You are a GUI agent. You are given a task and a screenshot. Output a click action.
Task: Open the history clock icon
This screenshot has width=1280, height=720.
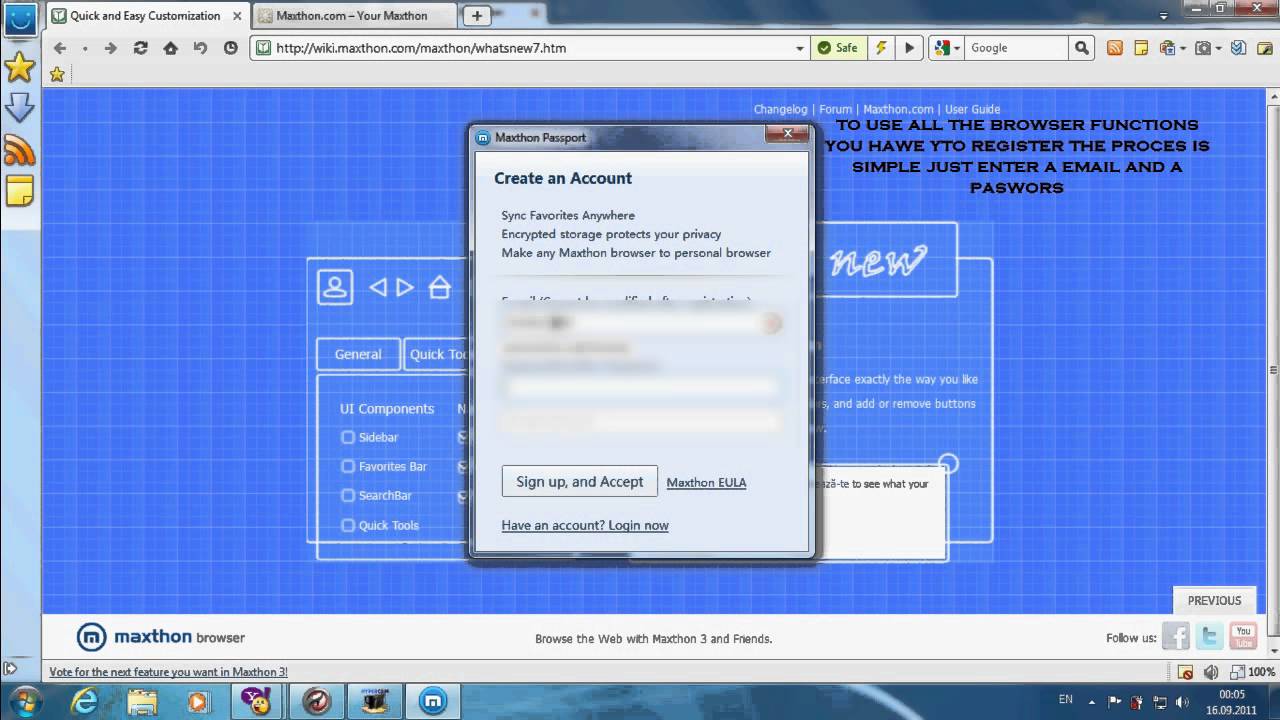231,48
